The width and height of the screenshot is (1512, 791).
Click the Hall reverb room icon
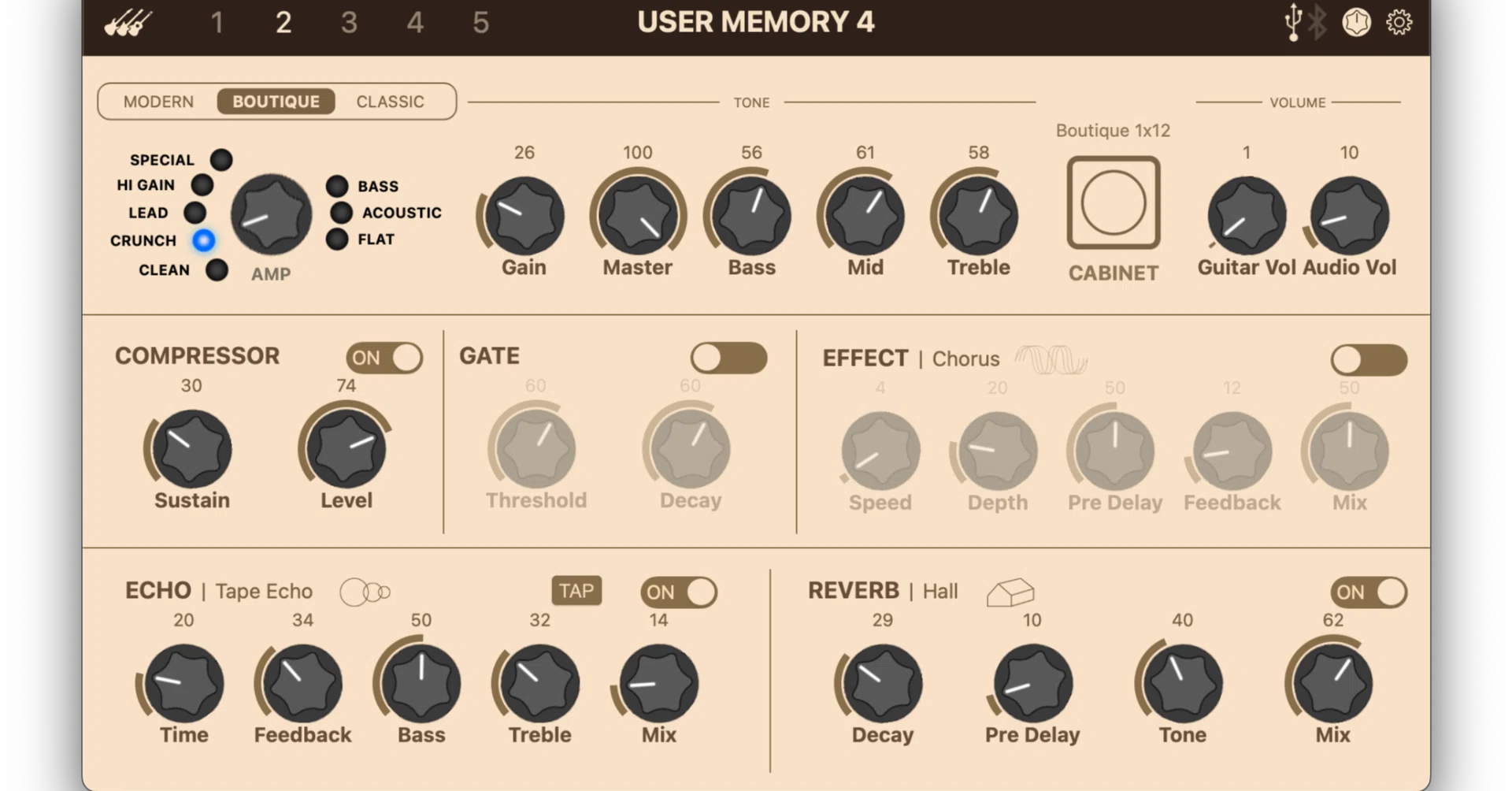point(1010,592)
